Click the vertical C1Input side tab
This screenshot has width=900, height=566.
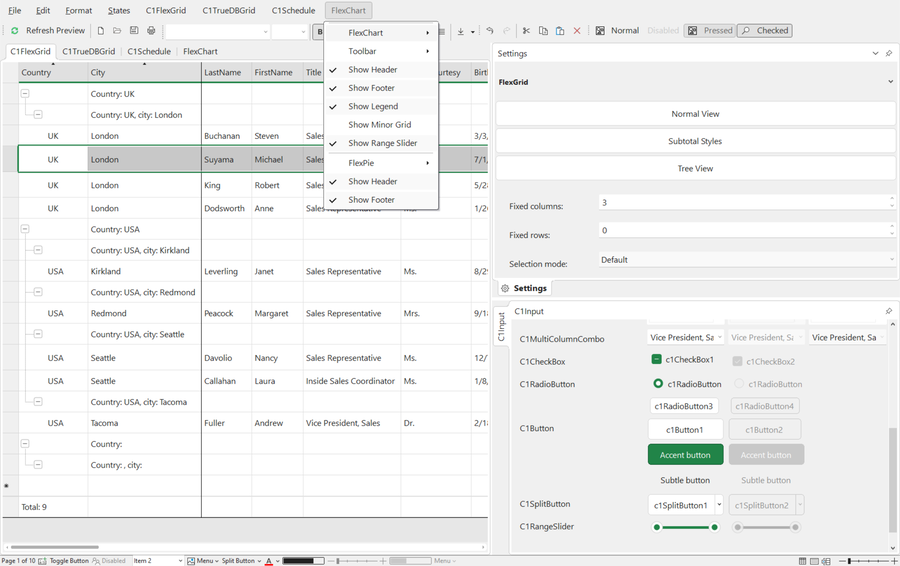pos(501,326)
